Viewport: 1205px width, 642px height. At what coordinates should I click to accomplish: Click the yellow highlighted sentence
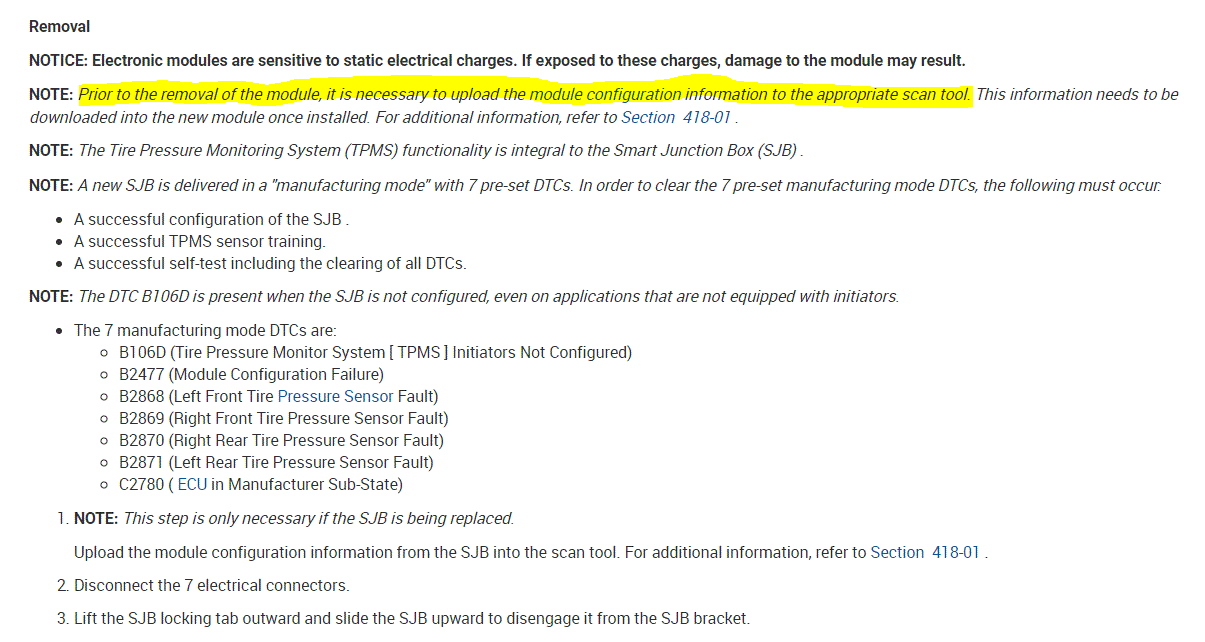tap(524, 94)
